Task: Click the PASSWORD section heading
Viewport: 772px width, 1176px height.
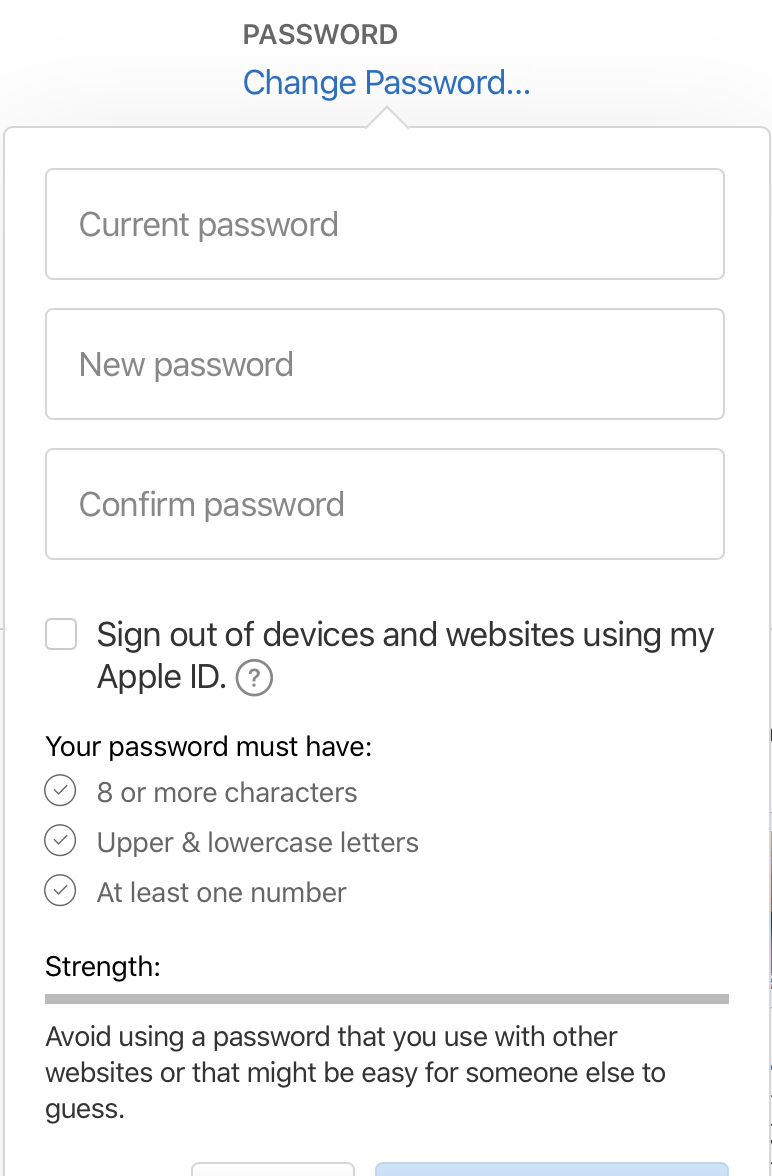Action: pos(320,35)
